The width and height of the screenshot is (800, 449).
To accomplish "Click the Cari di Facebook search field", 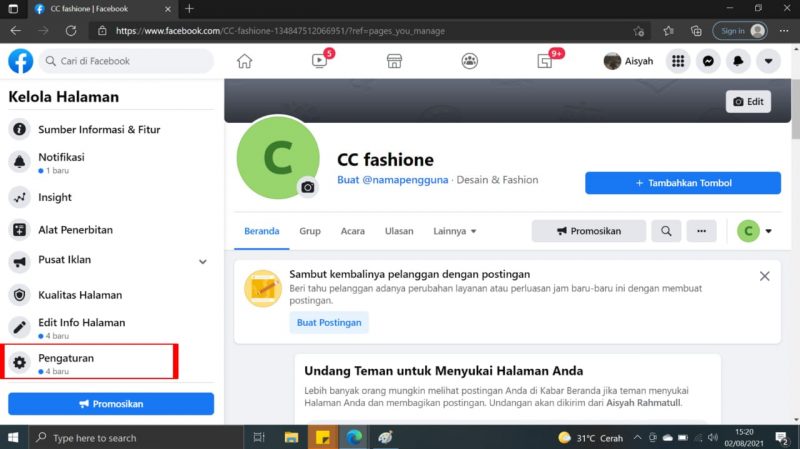I will [127, 61].
